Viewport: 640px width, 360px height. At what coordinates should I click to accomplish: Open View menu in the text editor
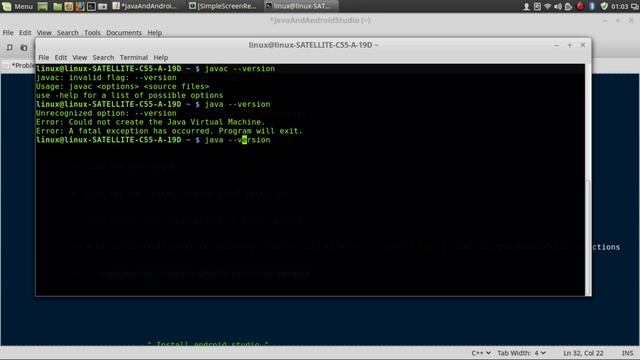[x=44, y=33]
